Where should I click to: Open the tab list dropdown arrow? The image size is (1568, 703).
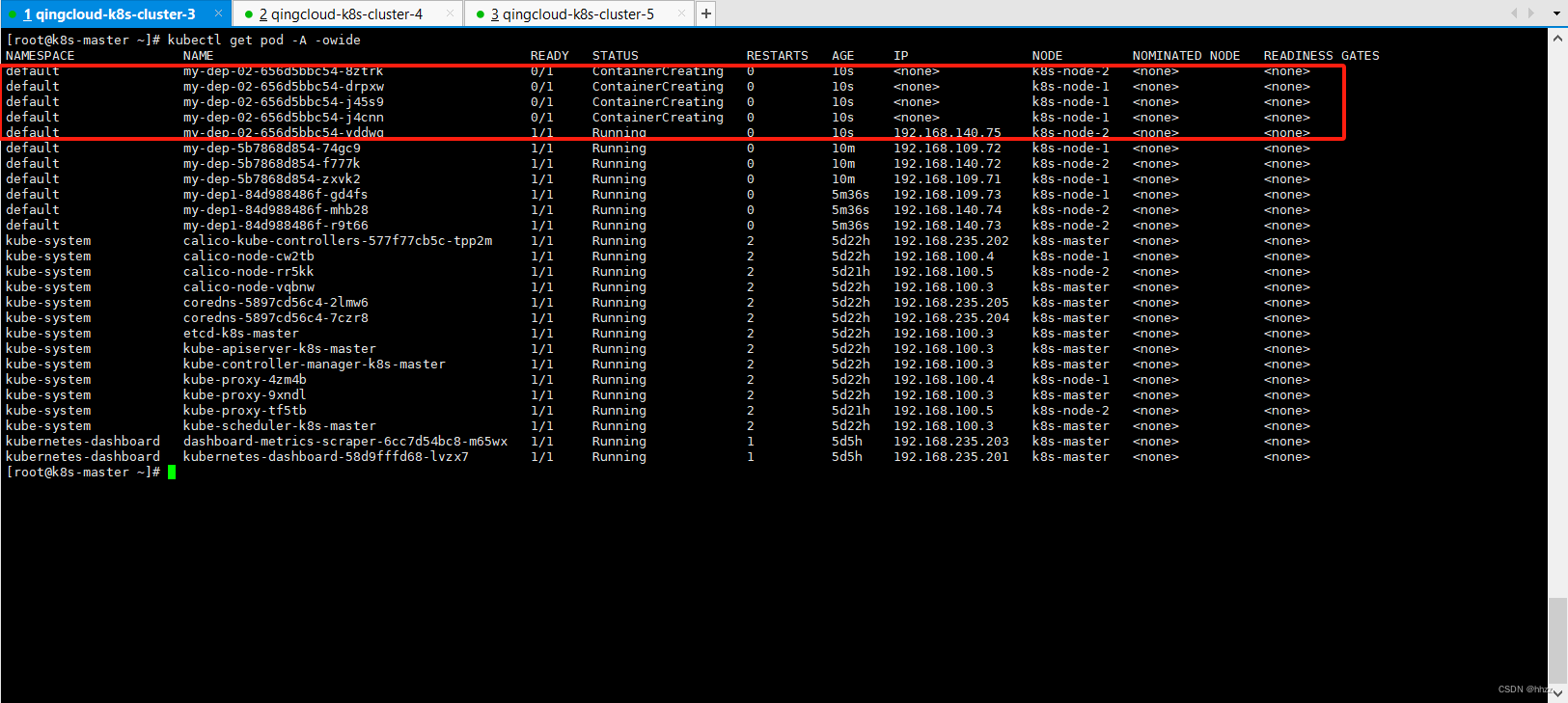point(1556,14)
